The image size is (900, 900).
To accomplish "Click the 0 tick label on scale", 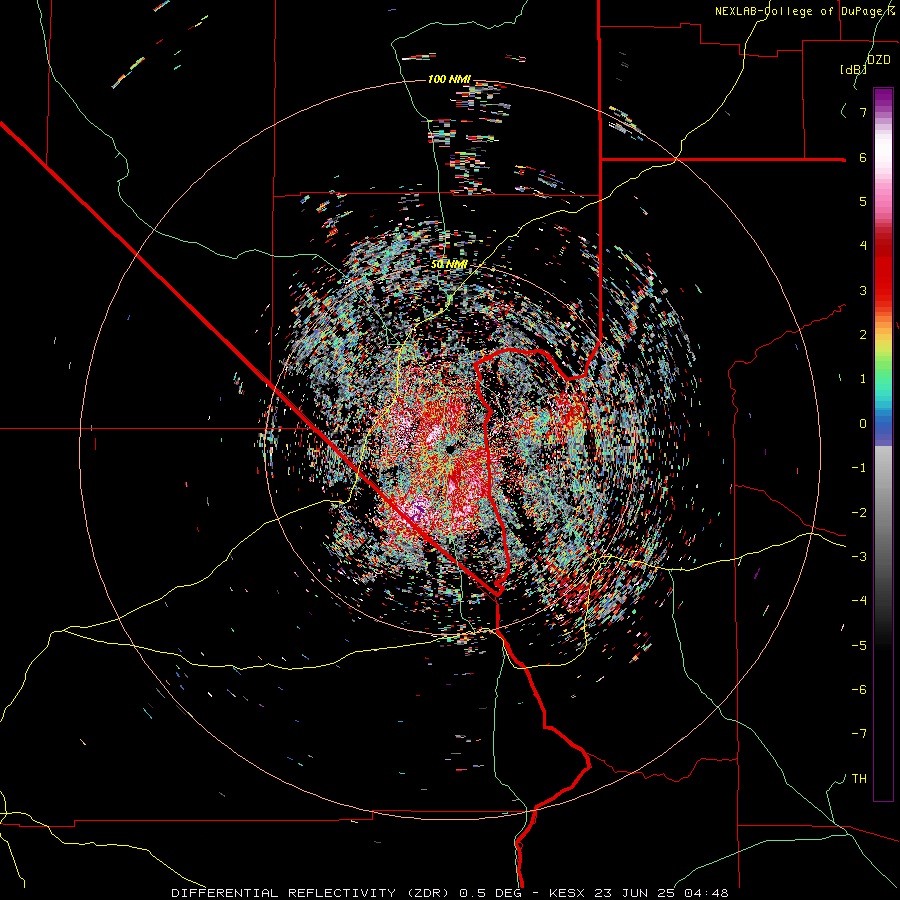I will (x=863, y=424).
